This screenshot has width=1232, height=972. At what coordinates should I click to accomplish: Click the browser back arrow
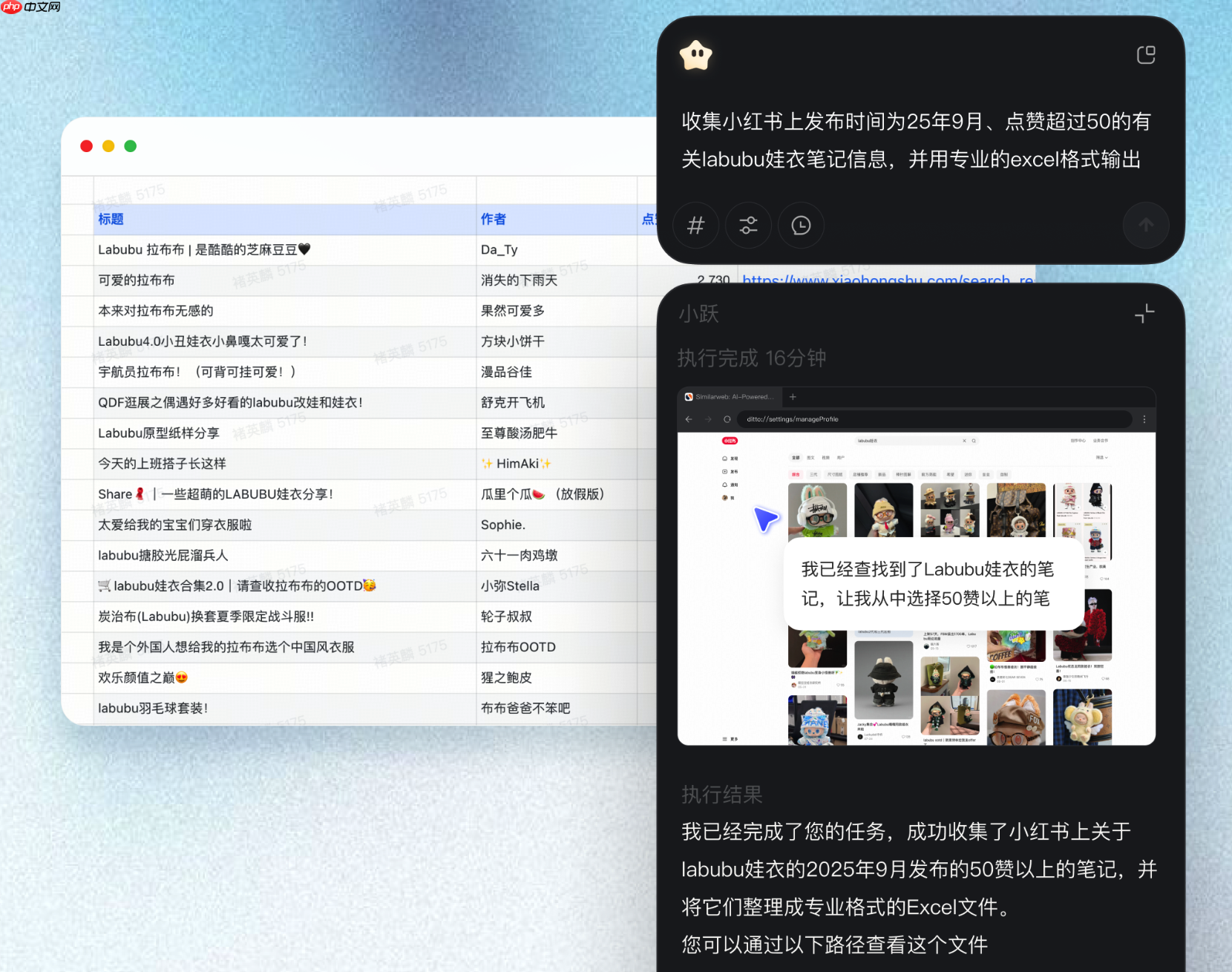point(689,419)
